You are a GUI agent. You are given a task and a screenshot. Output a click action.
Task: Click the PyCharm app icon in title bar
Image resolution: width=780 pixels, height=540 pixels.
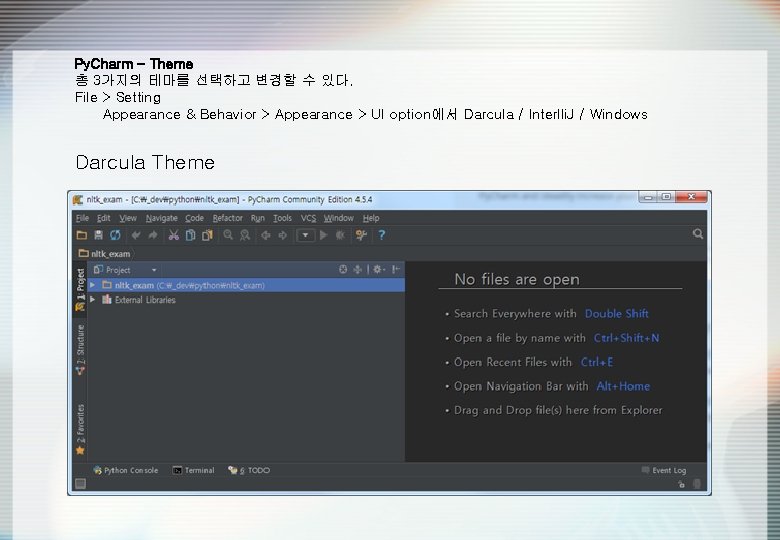(x=78, y=199)
